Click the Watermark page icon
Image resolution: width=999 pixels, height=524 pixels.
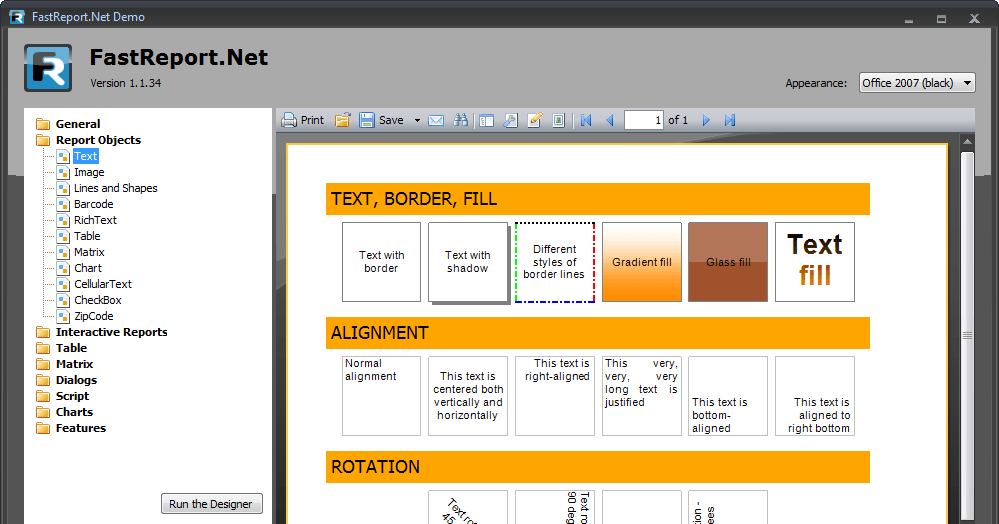[x=558, y=120]
